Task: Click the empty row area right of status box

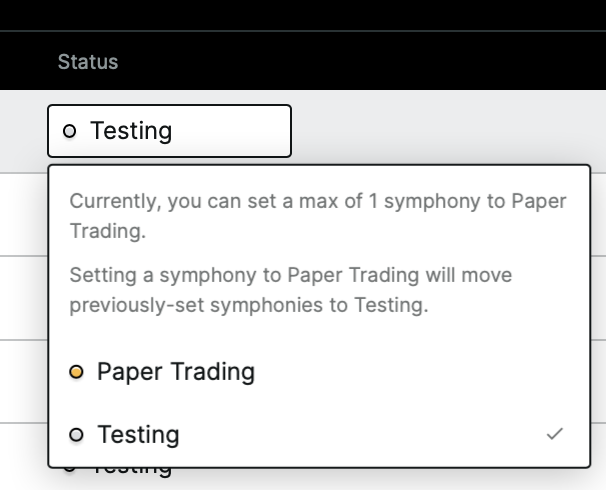Action: point(450,130)
